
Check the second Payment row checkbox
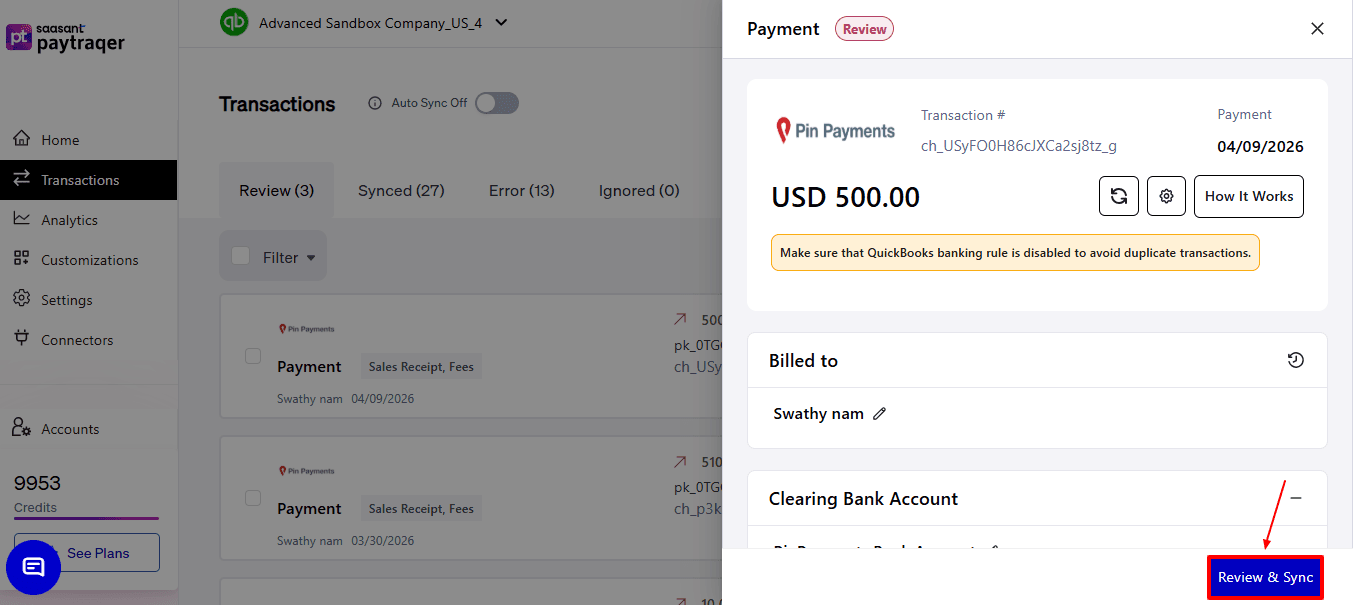pos(252,499)
